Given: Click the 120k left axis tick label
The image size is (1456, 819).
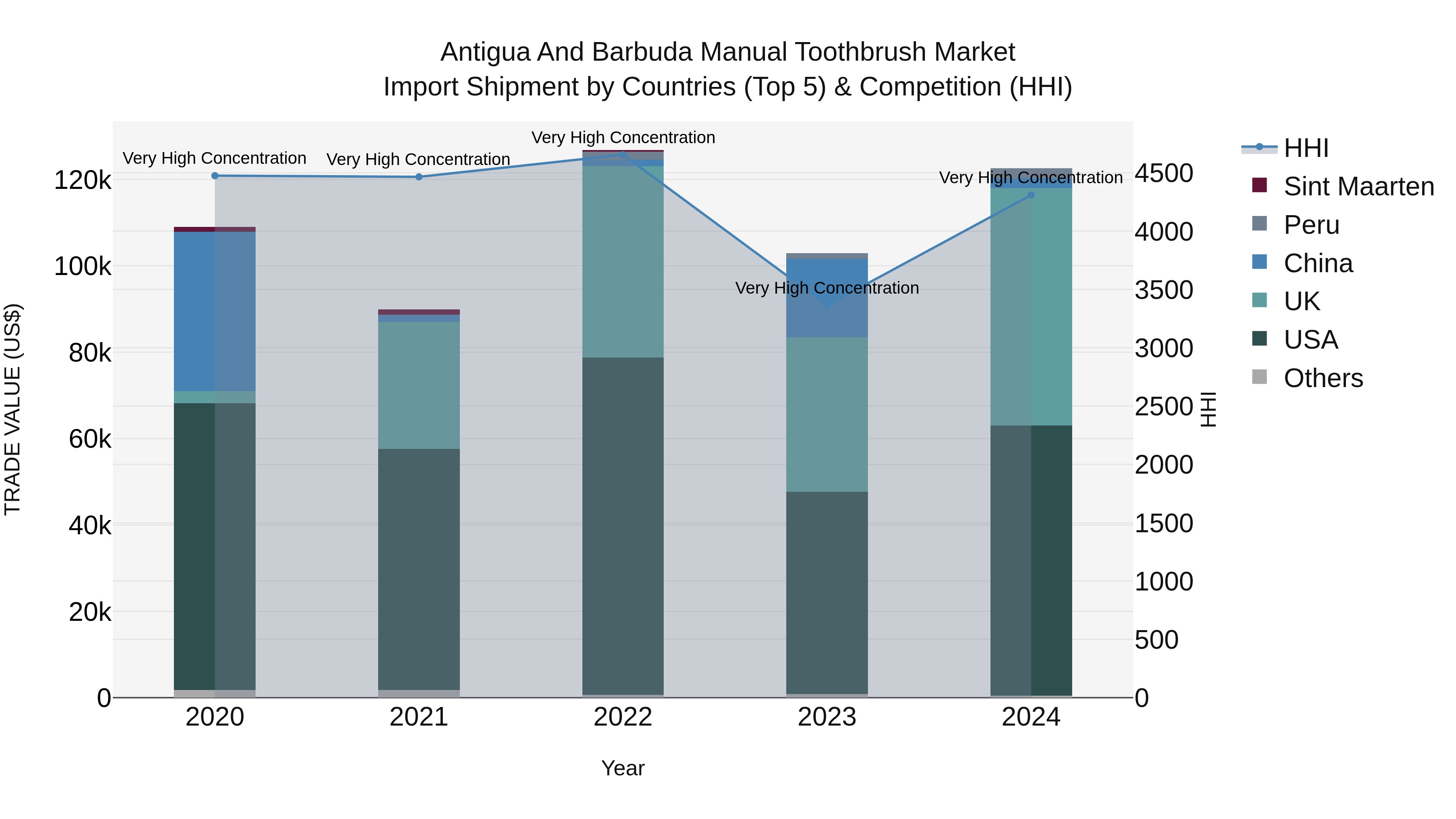Looking at the screenshot, I should (x=83, y=180).
